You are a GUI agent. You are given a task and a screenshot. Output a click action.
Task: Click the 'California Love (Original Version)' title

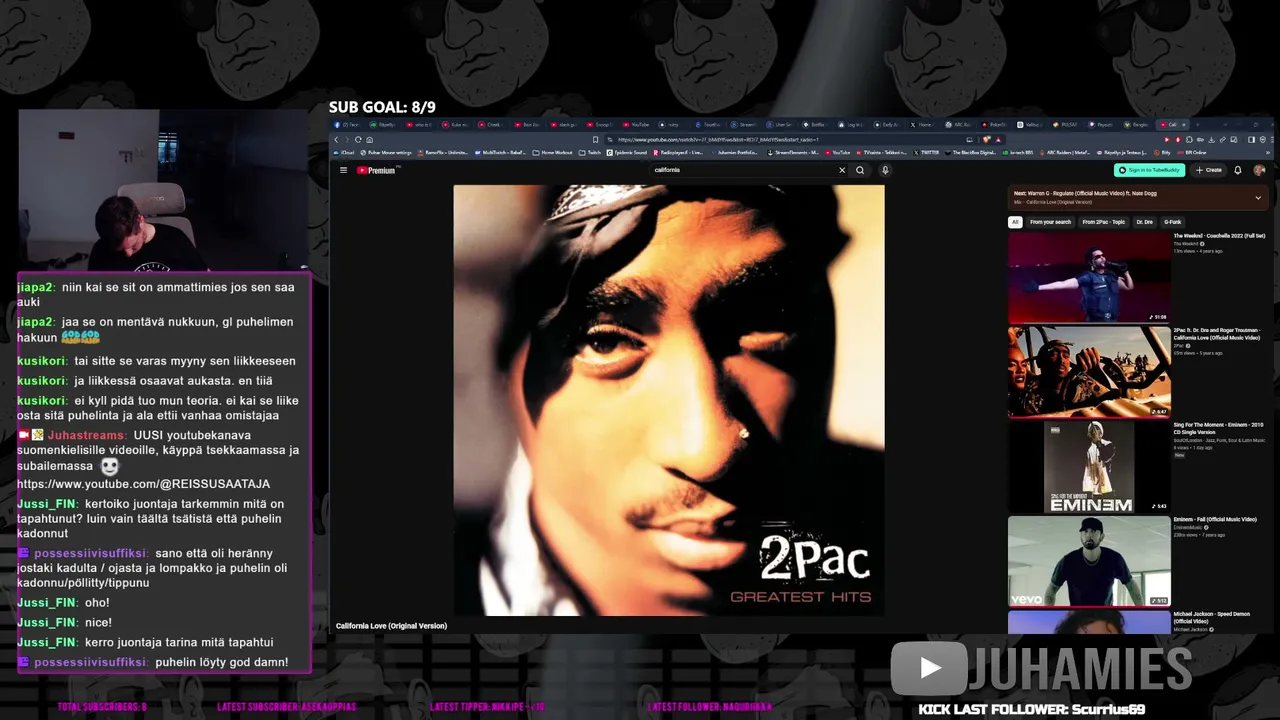[x=391, y=626]
